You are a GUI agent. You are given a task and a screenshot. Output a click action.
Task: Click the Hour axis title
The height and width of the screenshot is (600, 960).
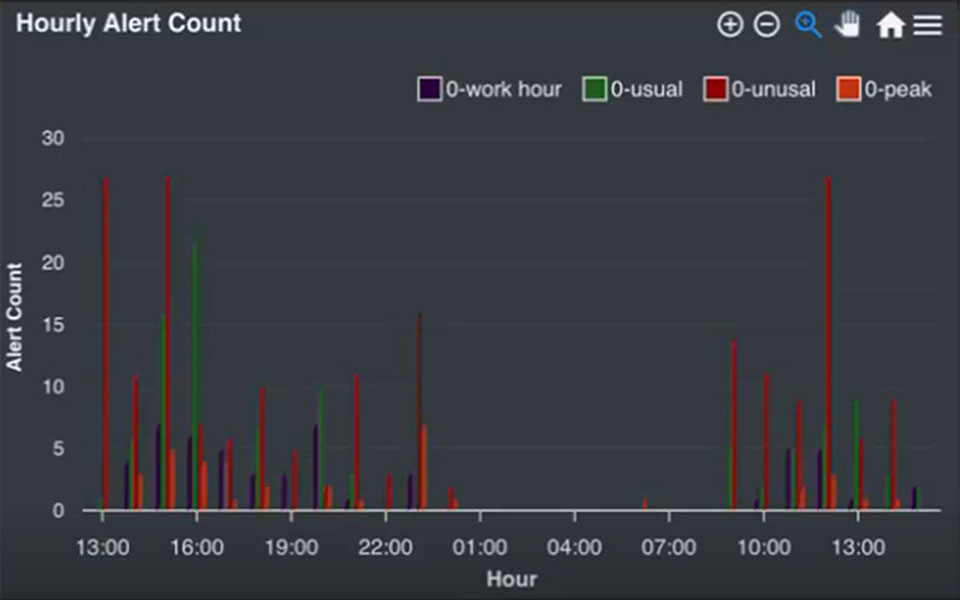512,579
